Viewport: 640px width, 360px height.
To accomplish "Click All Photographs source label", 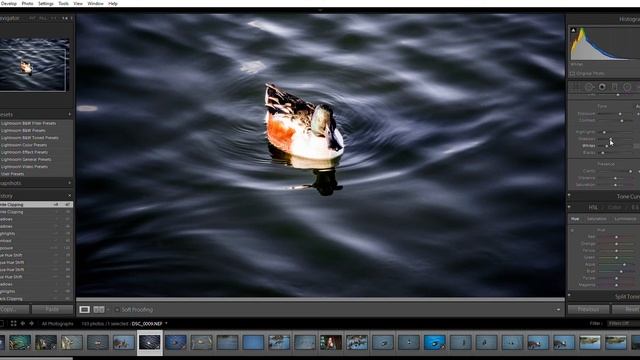I will pos(58,324).
